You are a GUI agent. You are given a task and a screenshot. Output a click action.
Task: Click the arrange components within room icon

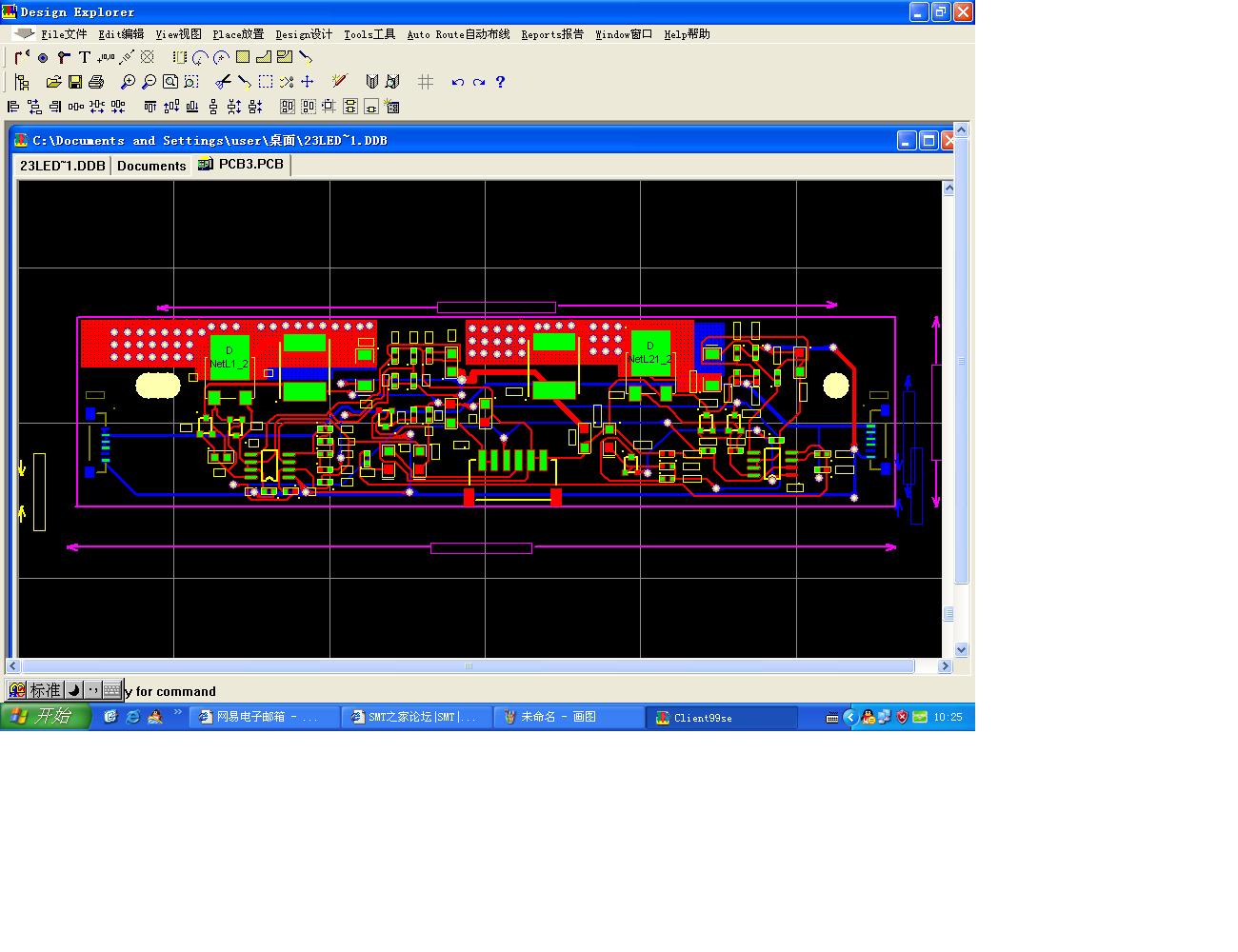pos(287,107)
